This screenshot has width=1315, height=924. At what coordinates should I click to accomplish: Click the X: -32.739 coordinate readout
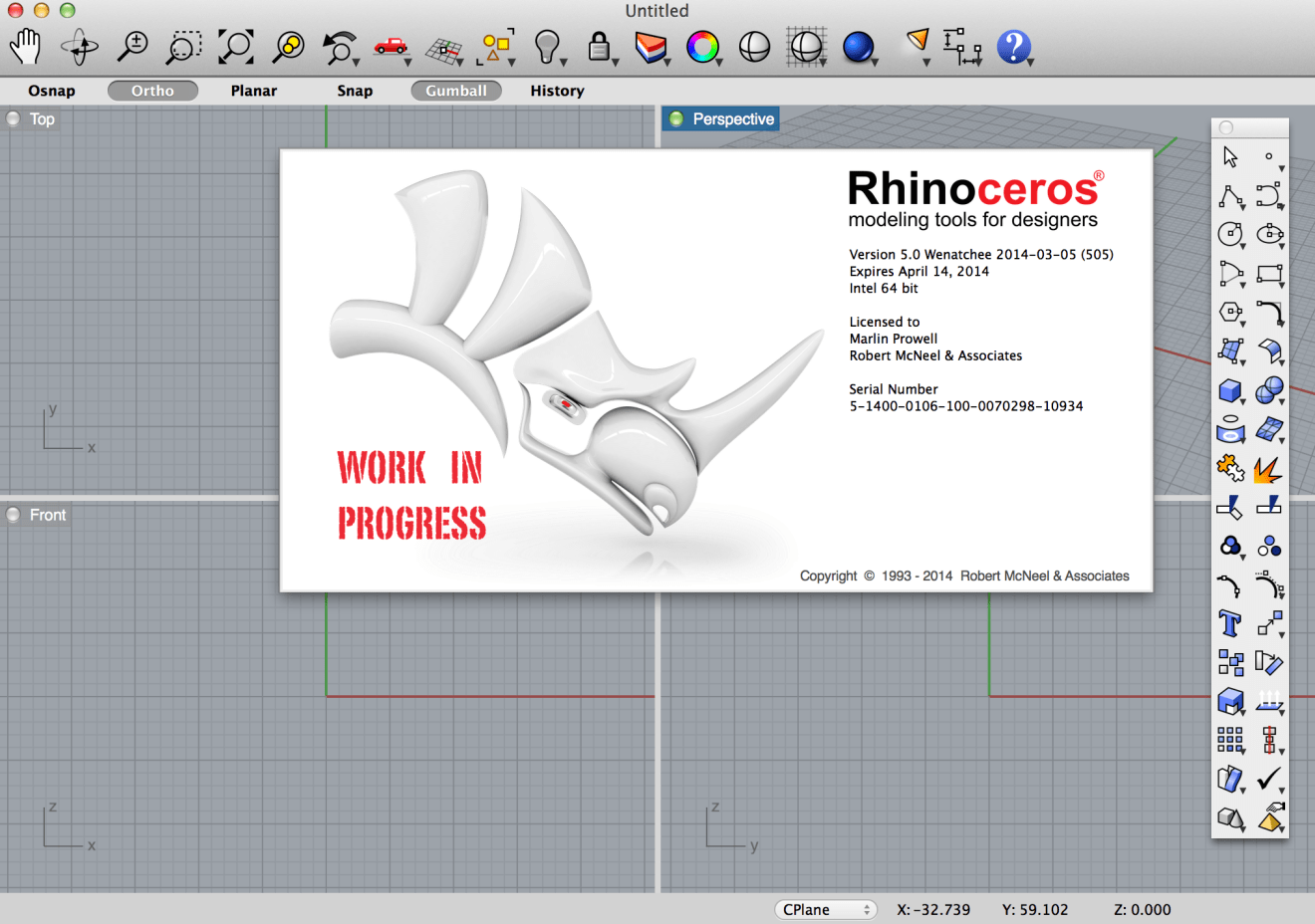[933, 910]
